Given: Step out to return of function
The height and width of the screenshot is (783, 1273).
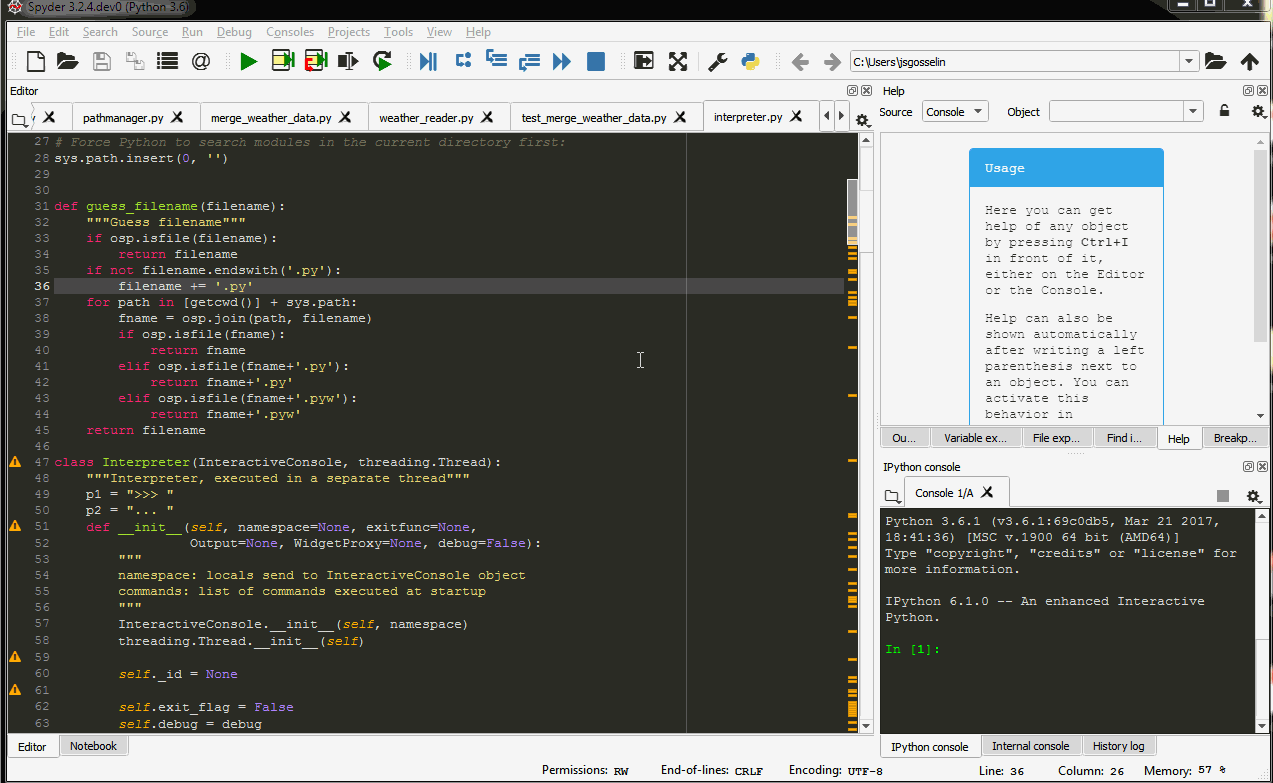Looking at the screenshot, I should 529,62.
